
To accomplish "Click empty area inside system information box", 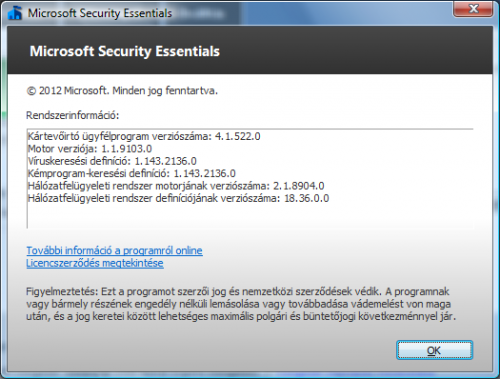I will click(250, 216).
